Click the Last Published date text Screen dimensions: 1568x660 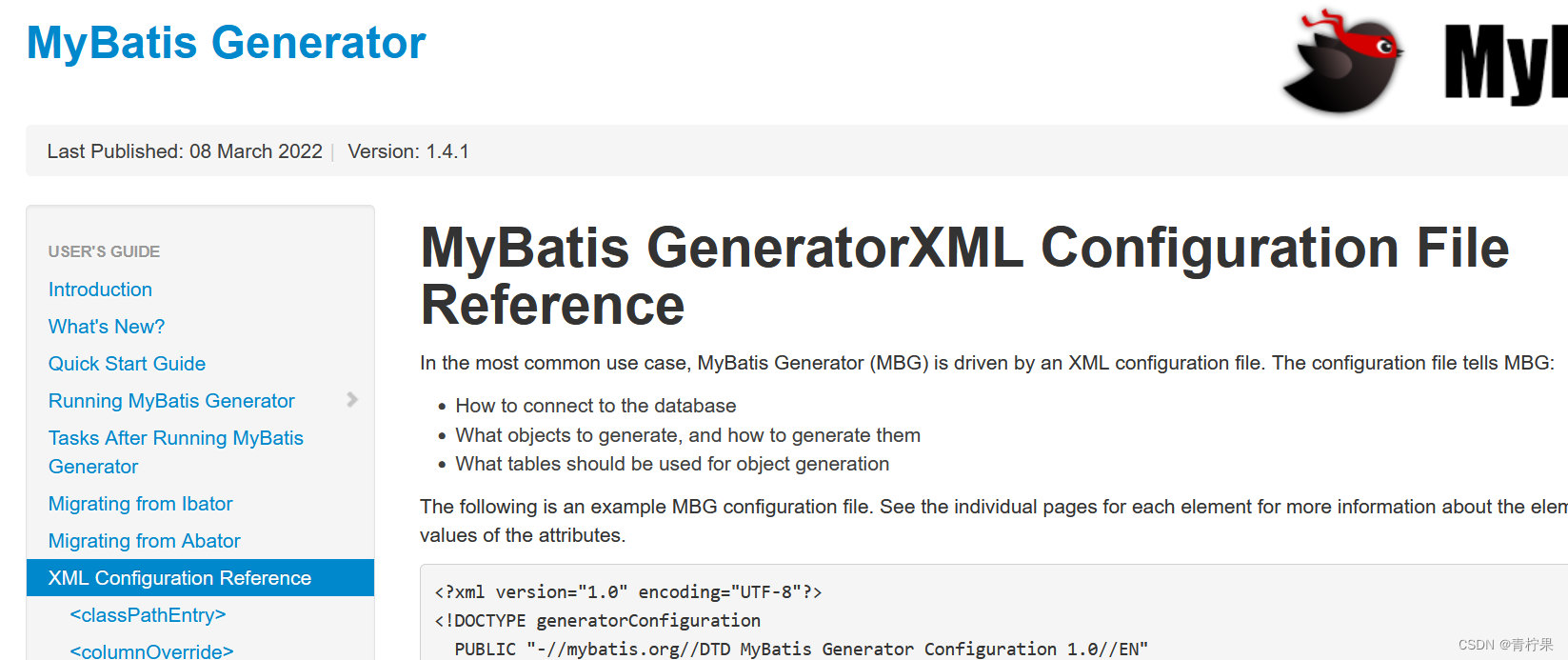coord(185,151)
